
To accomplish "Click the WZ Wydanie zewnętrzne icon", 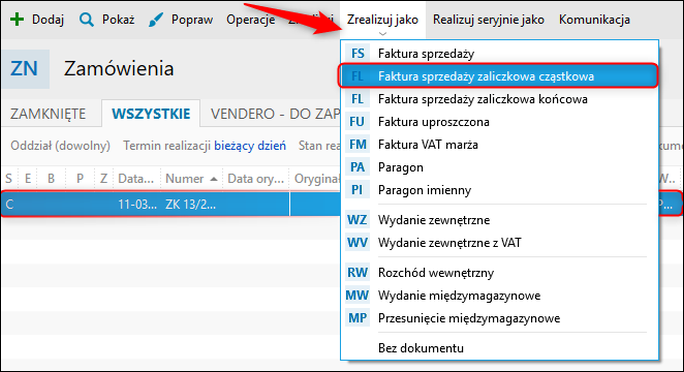I will point(358,220).
